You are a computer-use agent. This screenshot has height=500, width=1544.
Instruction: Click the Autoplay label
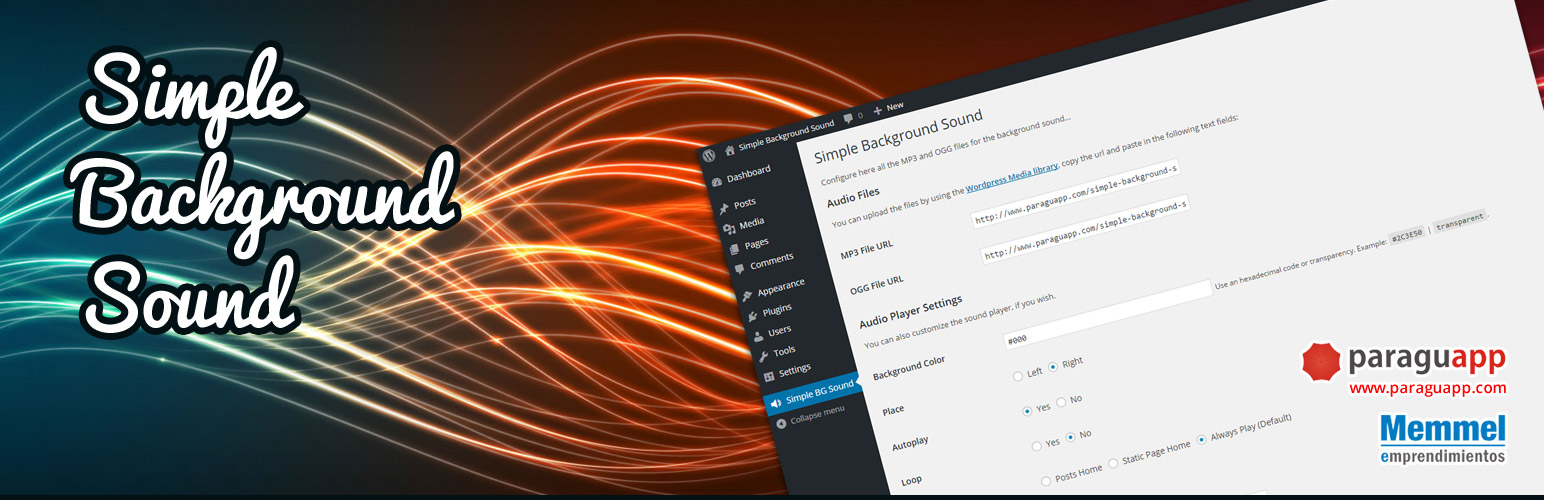pos(912,441)
